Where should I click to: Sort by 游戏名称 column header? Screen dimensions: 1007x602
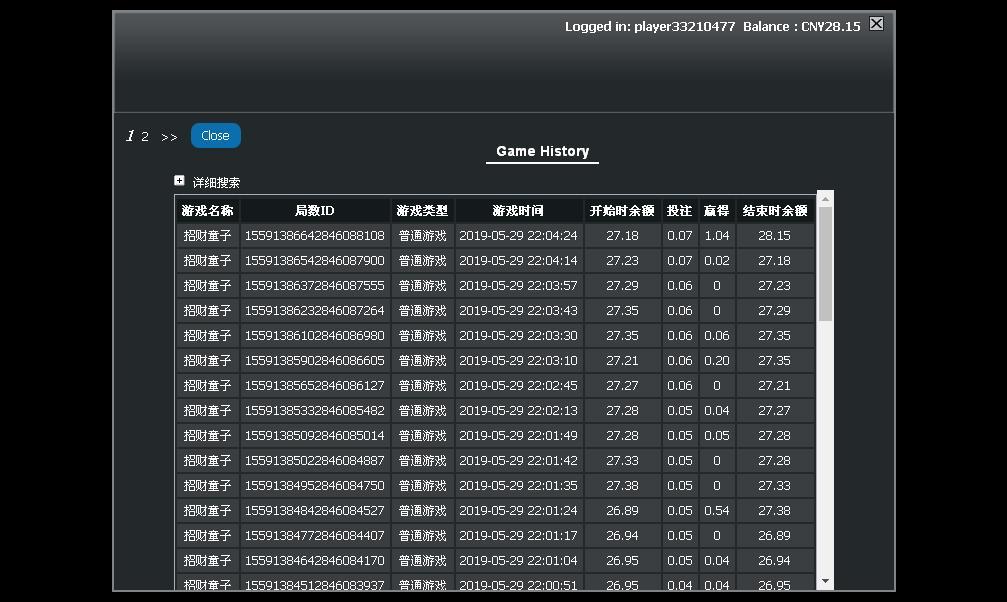point(207,211)
